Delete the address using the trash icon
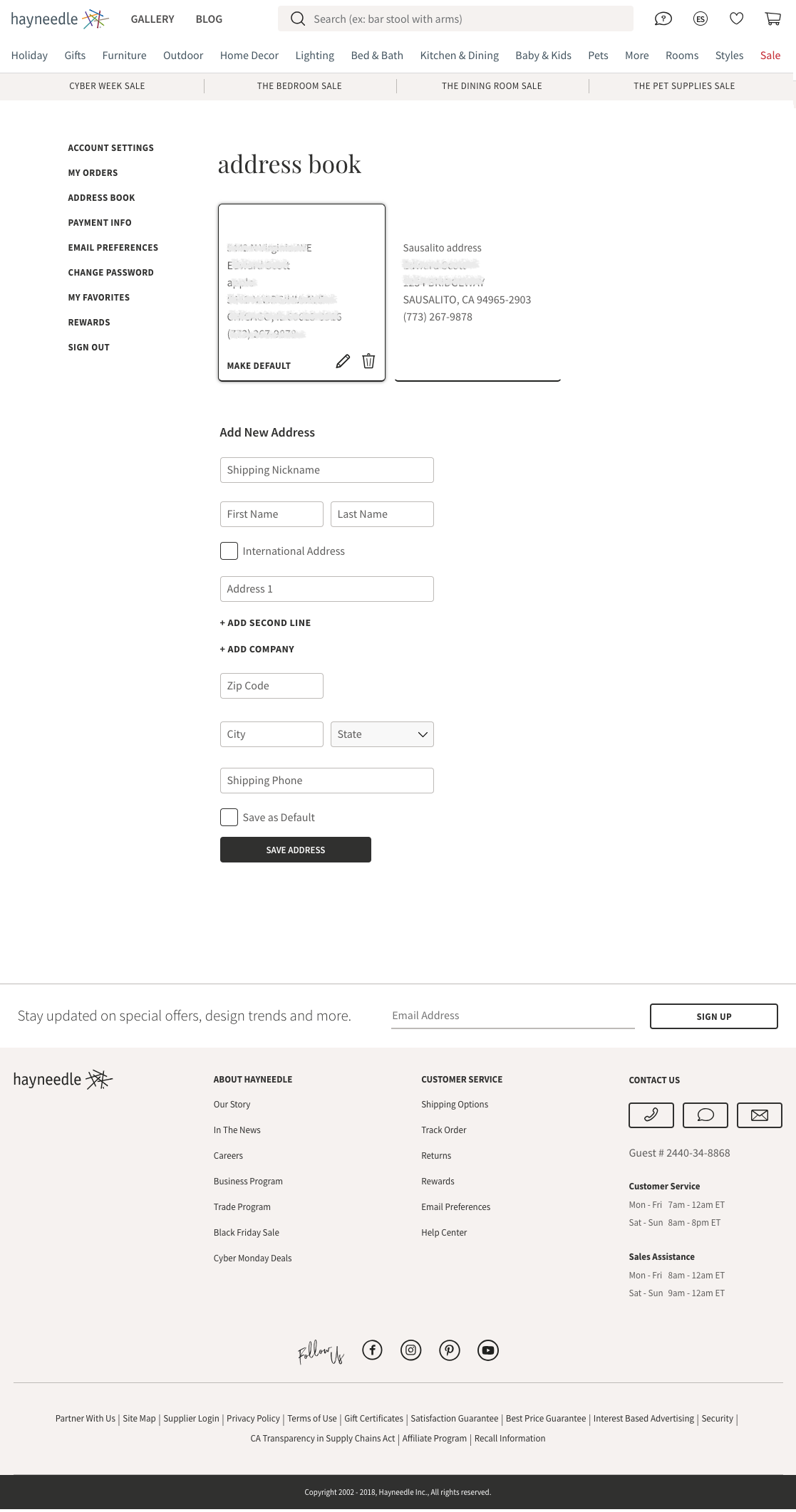 (368, 362)
